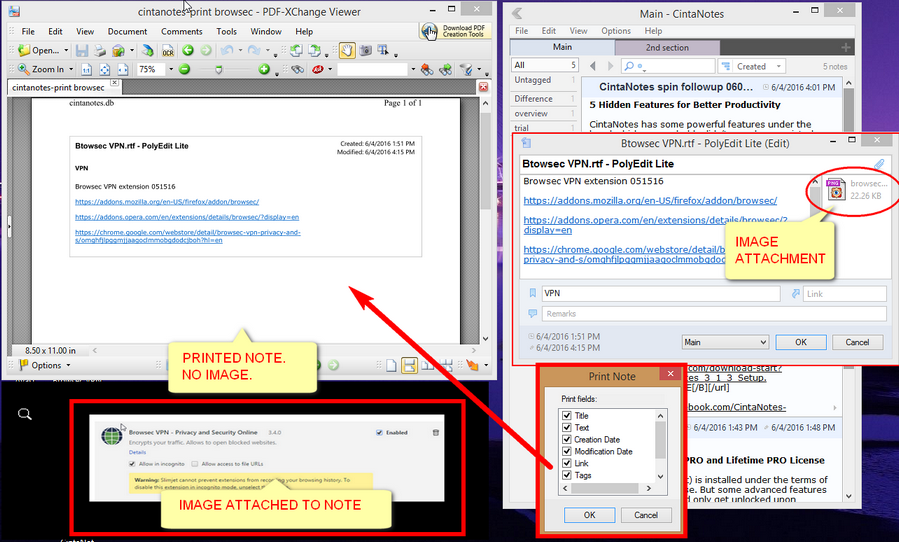Select single page layout icon
Screen dimensions: 899x542
tap(391, 365)
